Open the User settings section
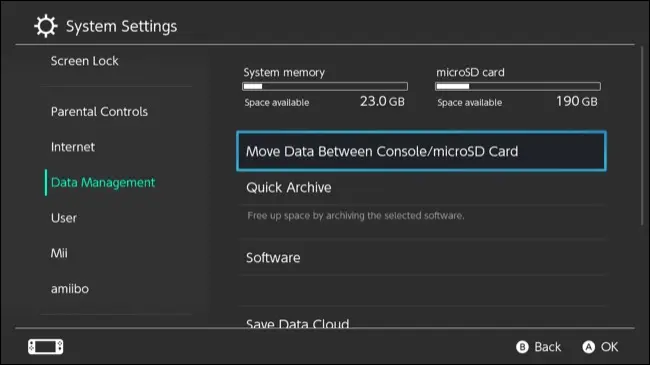This screenshot has height=365, width=650. pyautogui.click(x=64, y=218)
